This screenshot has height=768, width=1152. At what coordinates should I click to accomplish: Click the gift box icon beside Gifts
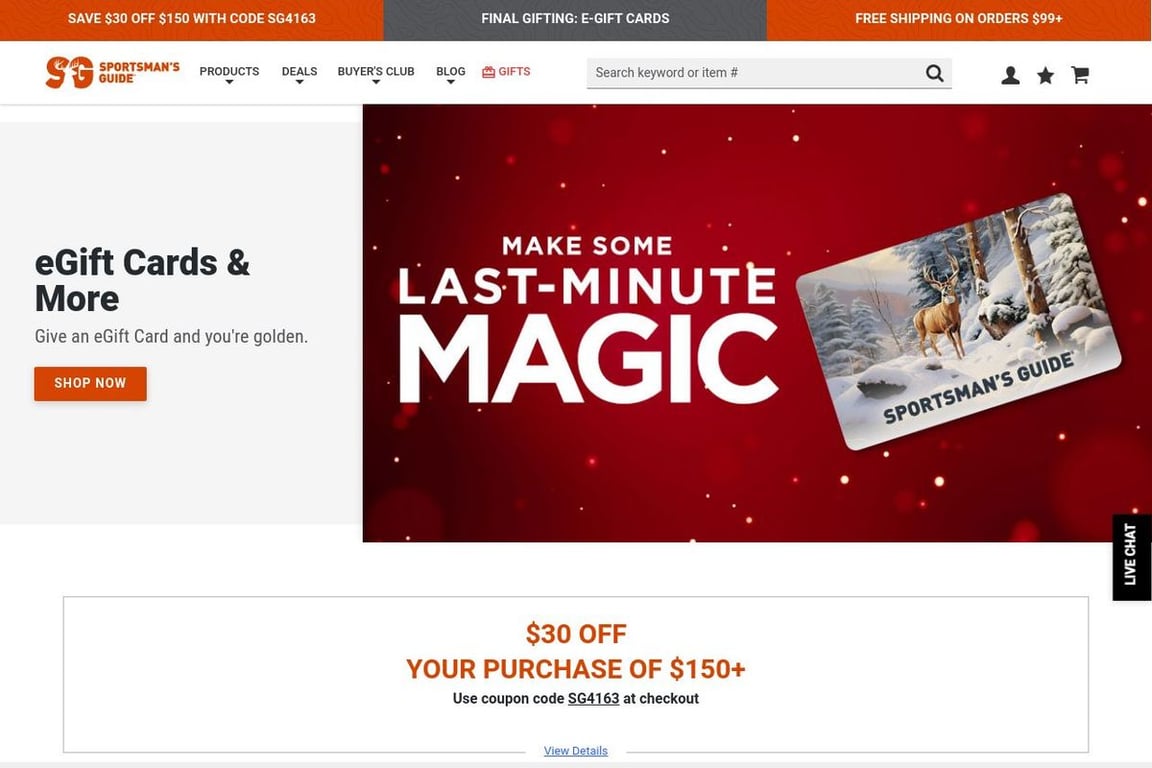tap(489, 72)
